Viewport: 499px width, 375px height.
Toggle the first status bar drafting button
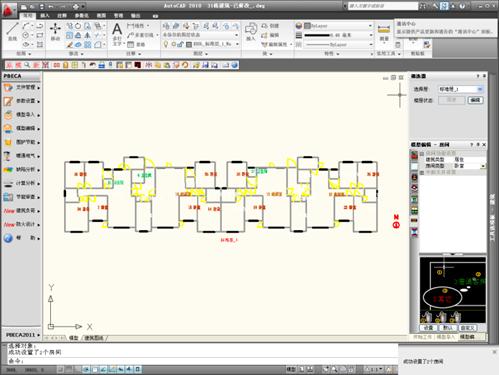coord(60,369)
